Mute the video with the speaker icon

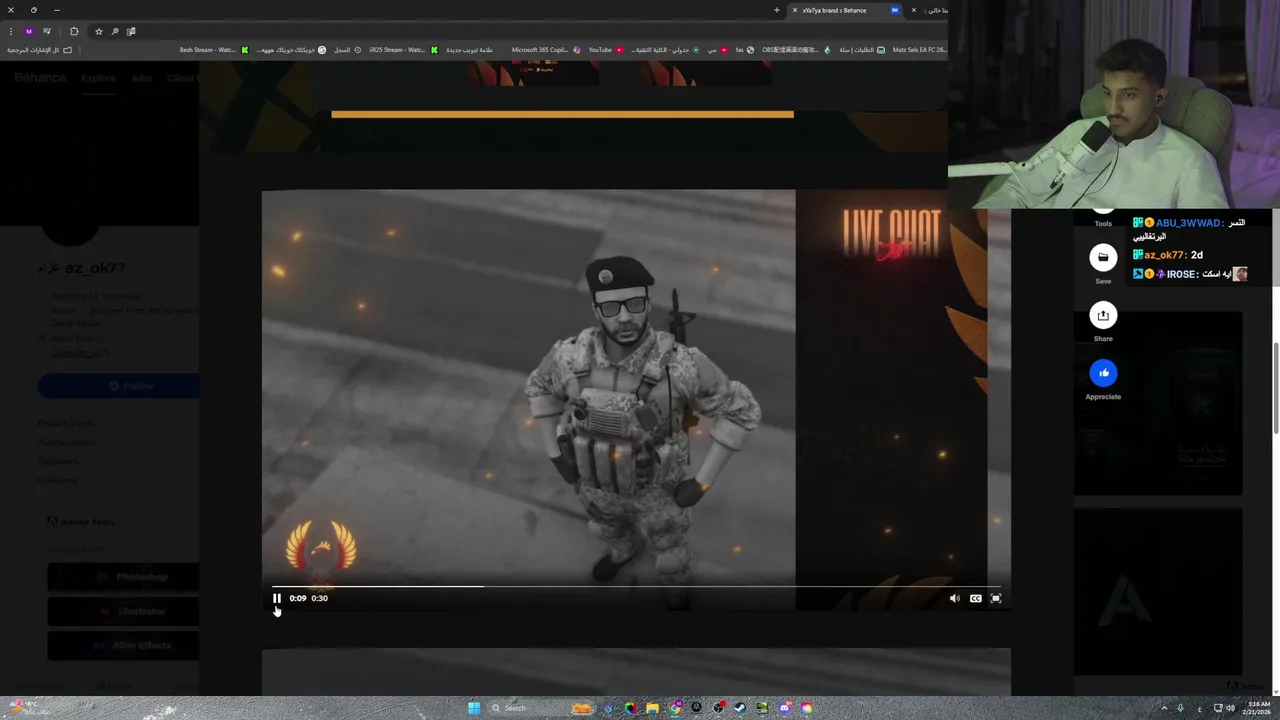coord(954,598)
